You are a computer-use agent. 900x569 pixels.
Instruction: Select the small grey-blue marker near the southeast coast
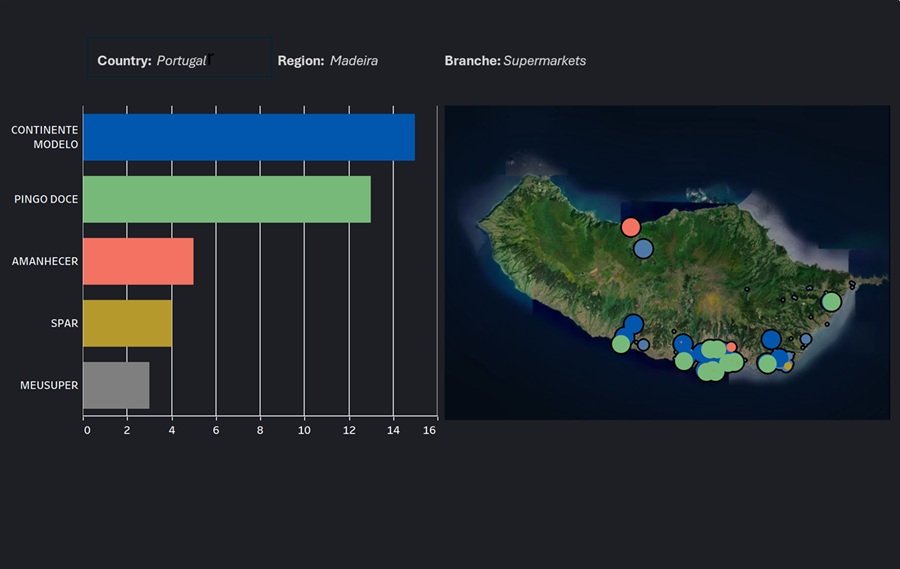806,339
